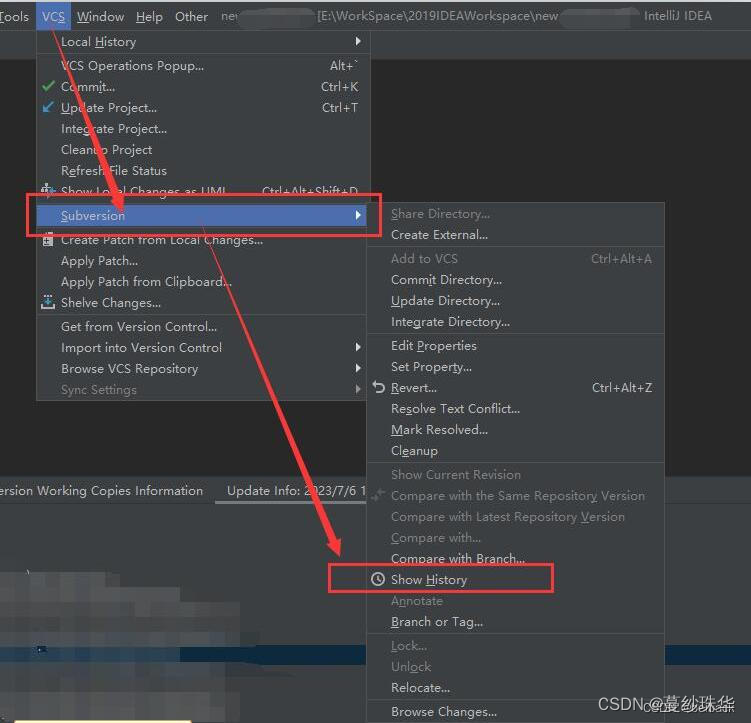Image resolution: width=751 pixels, height=723 pixels.
Task: Choose Relocate... submenu item
Action: [x=515, y=688]
